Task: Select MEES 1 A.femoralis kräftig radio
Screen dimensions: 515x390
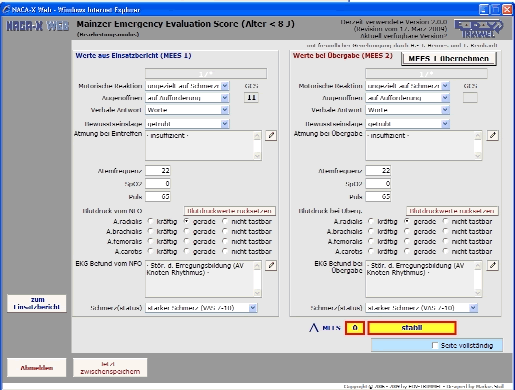Action: pos(151,241)
